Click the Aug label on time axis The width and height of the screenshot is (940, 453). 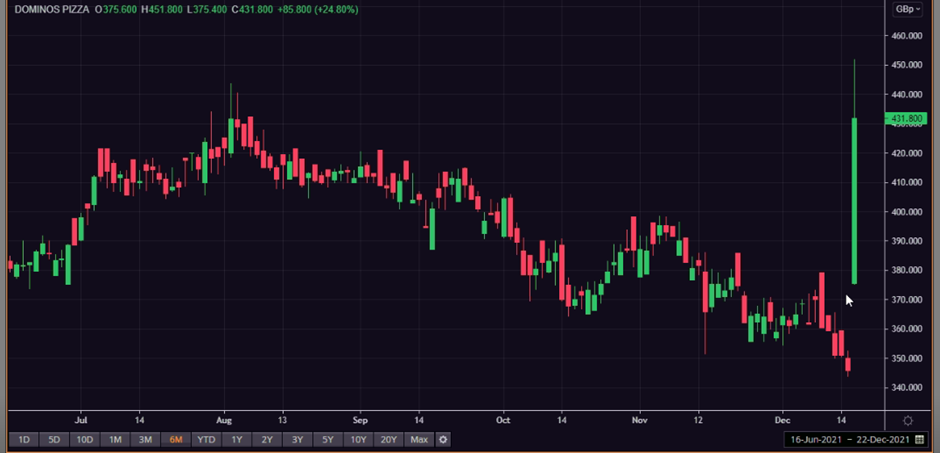(224, 420)
